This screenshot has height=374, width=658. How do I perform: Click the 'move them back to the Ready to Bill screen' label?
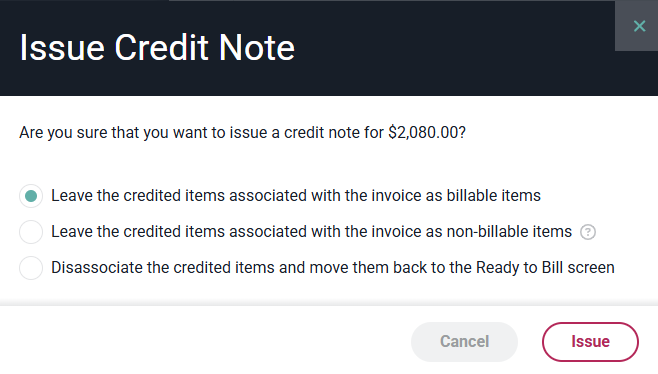pyautogui.click(x=333, y=268)
